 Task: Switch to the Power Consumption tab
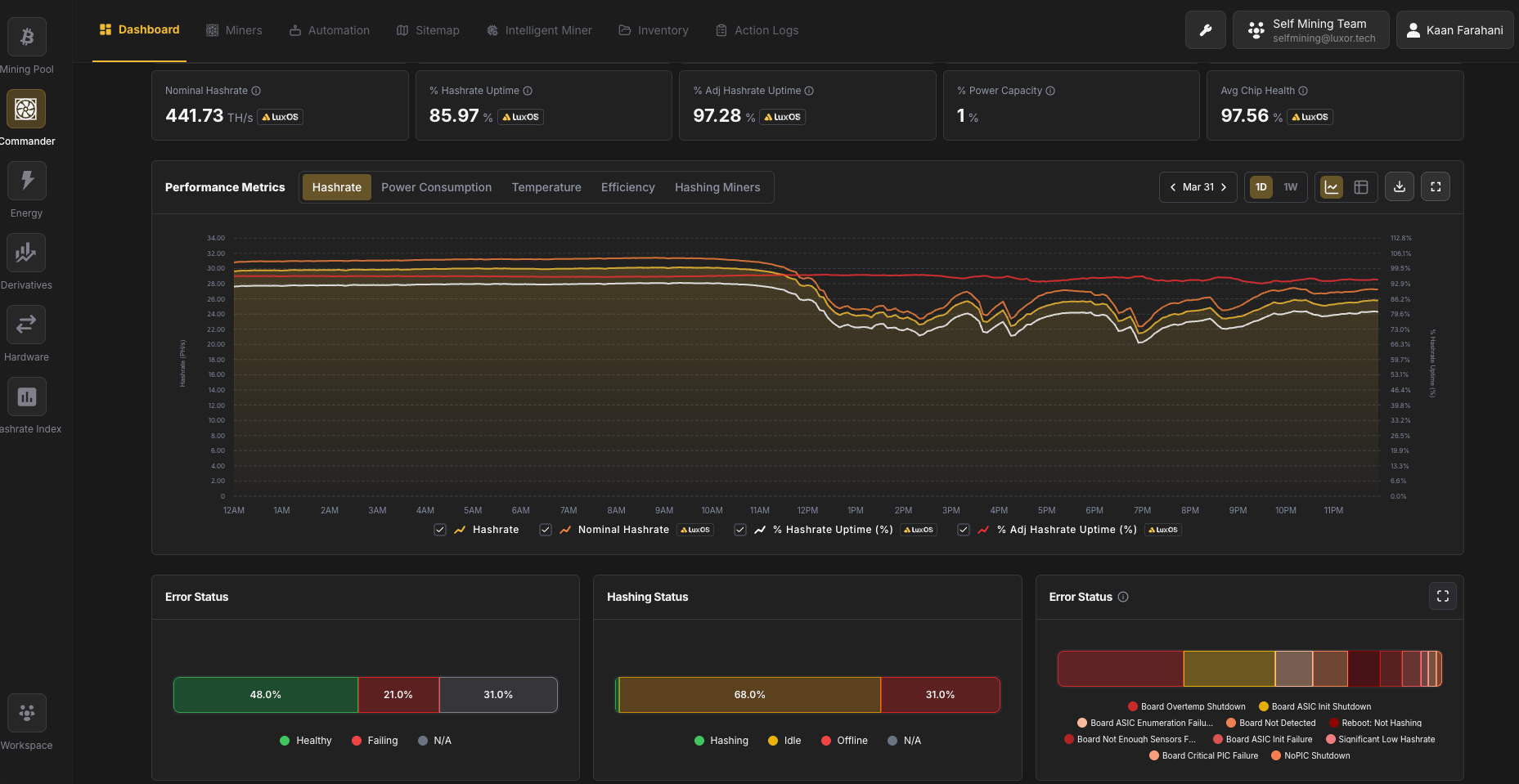point(436,186)
